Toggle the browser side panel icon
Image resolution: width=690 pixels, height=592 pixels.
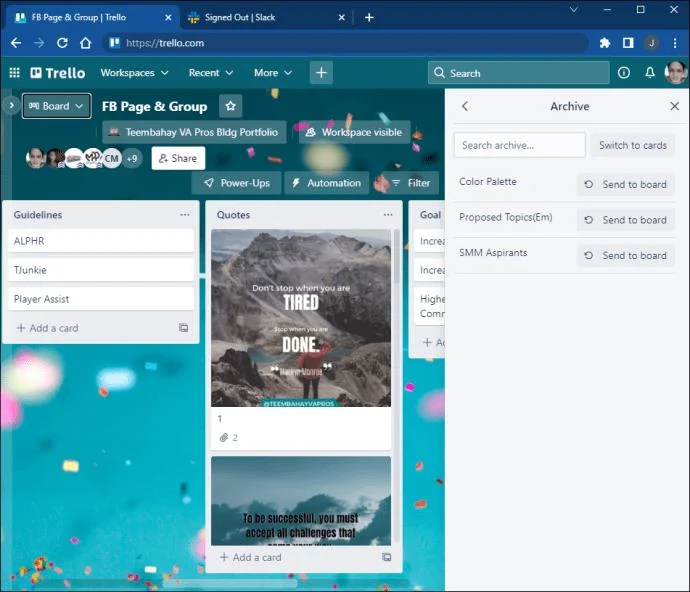628,43
